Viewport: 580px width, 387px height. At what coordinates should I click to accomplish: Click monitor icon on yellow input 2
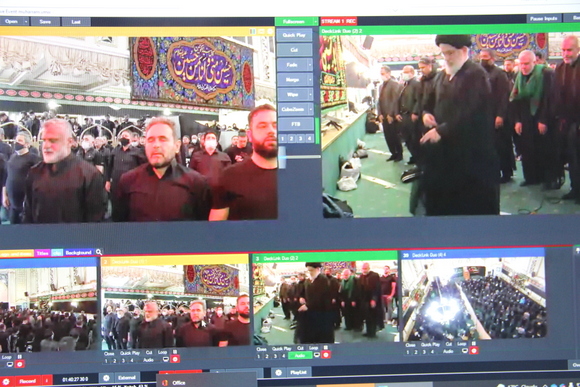[x=166, y=359]
